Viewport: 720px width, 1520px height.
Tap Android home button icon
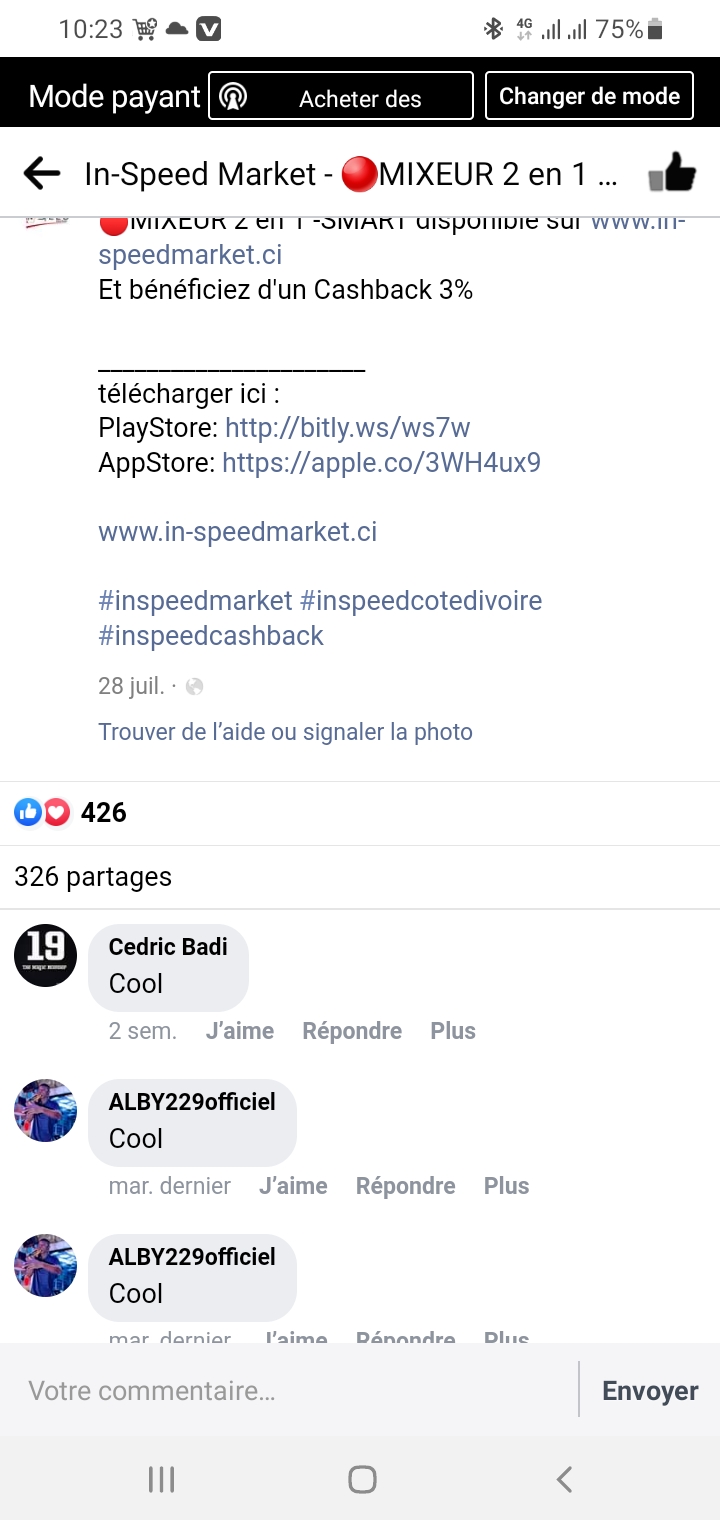(362, 1479)
